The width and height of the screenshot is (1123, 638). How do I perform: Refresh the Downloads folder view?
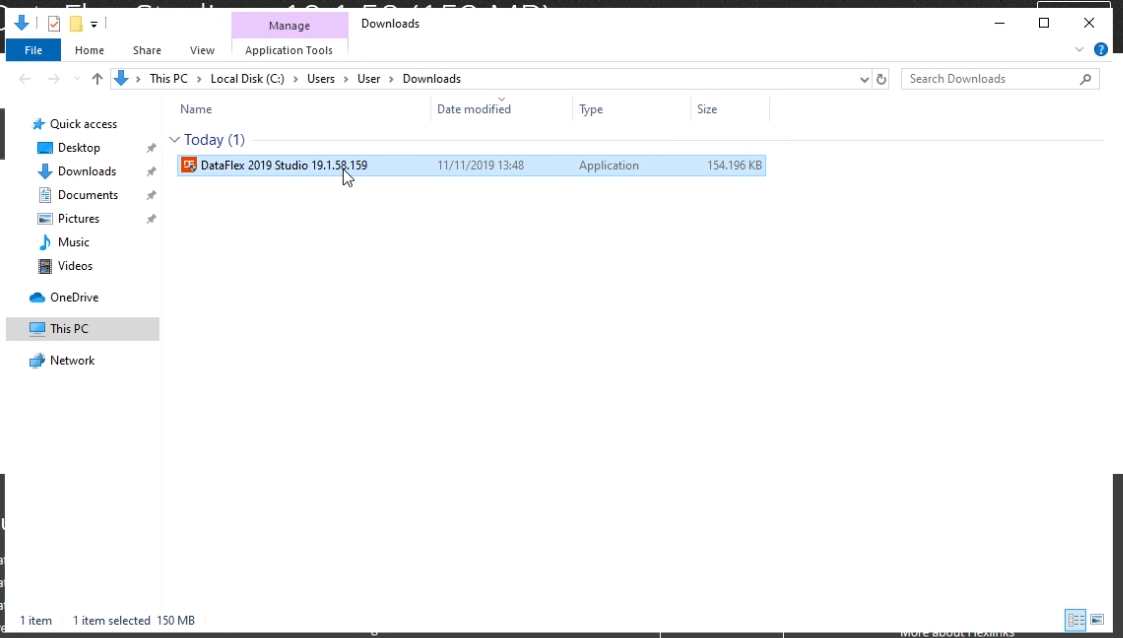coord(881,79)
